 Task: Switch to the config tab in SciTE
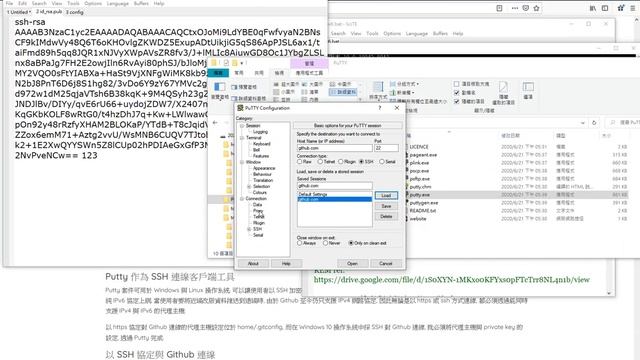coord(75,12)
